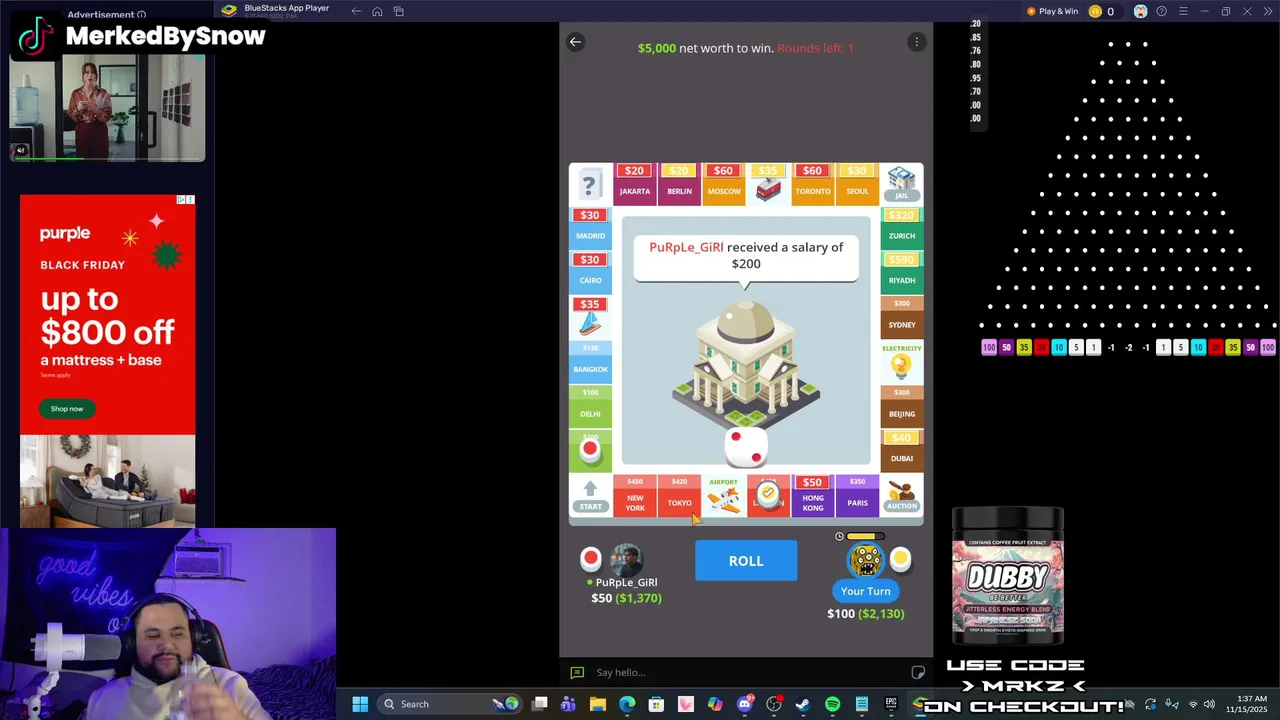Screen dimensions: 1280x720
Task: Click BlueStacks home icon
Action: pyautogui.click(x=377, y=11)
